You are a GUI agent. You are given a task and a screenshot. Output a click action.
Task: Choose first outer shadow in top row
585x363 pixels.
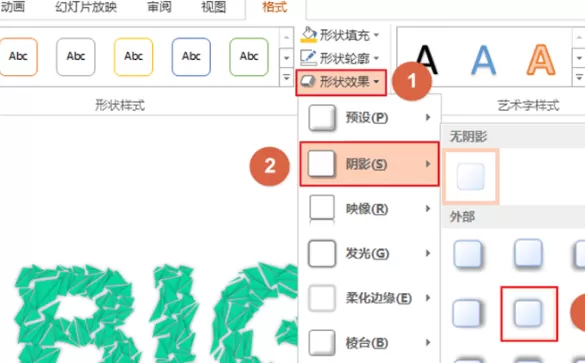(468, 254)
